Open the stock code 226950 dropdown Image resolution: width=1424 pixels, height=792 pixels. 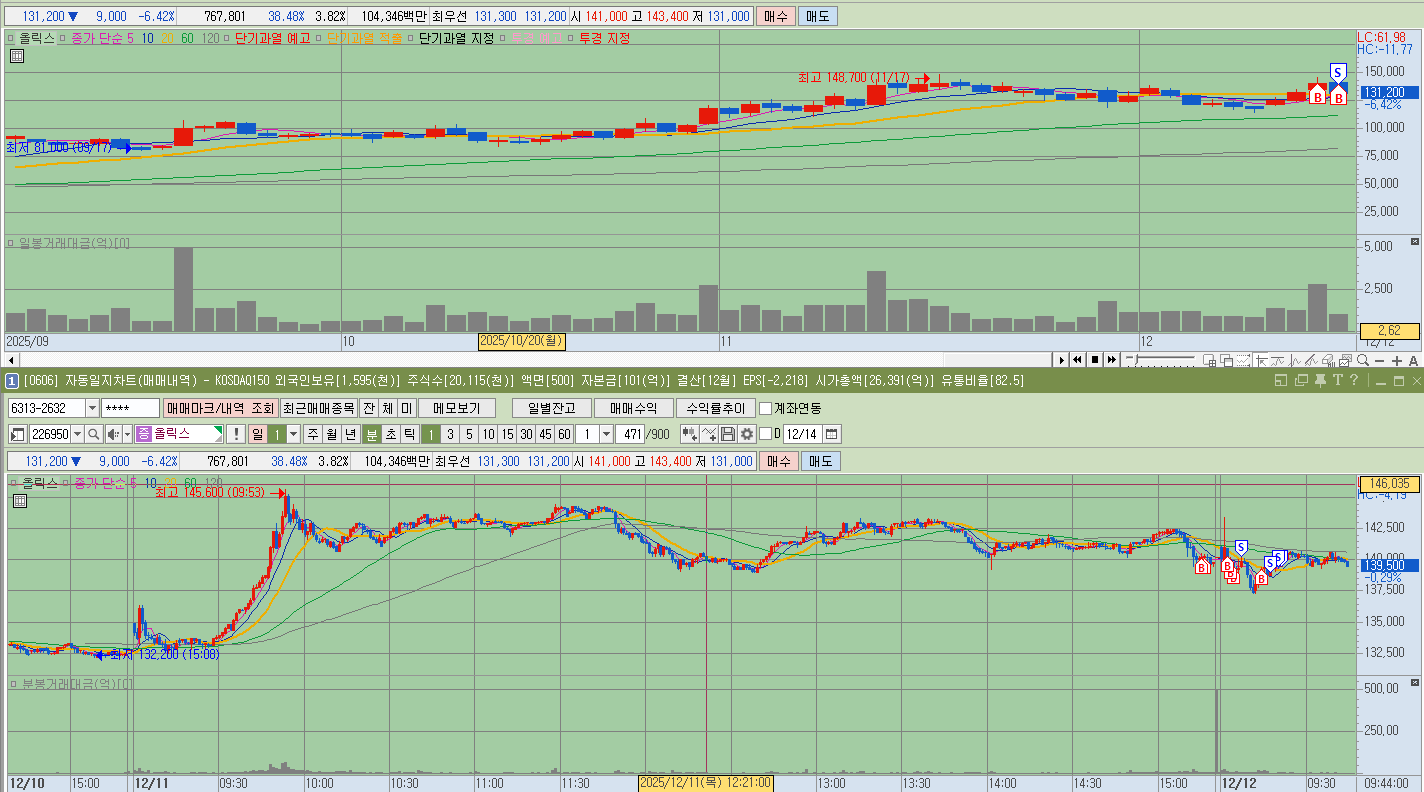tap(77, 434)
